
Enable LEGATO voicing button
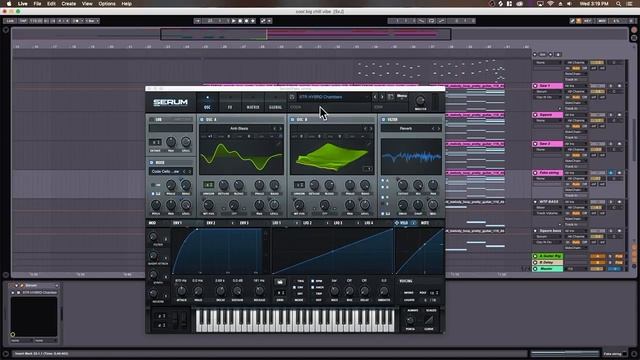pos(409,300)
